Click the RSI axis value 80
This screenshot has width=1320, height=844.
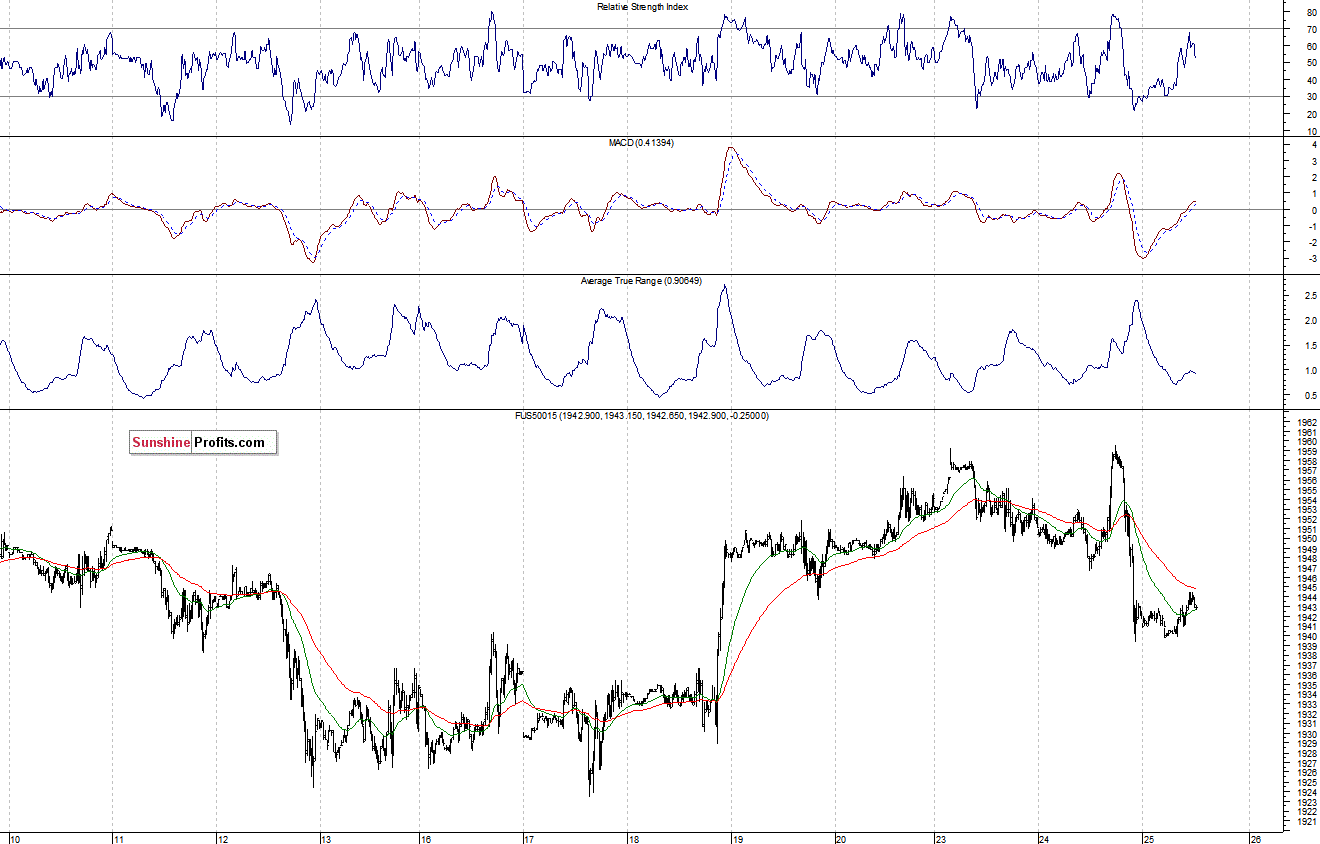[1311, 12]
